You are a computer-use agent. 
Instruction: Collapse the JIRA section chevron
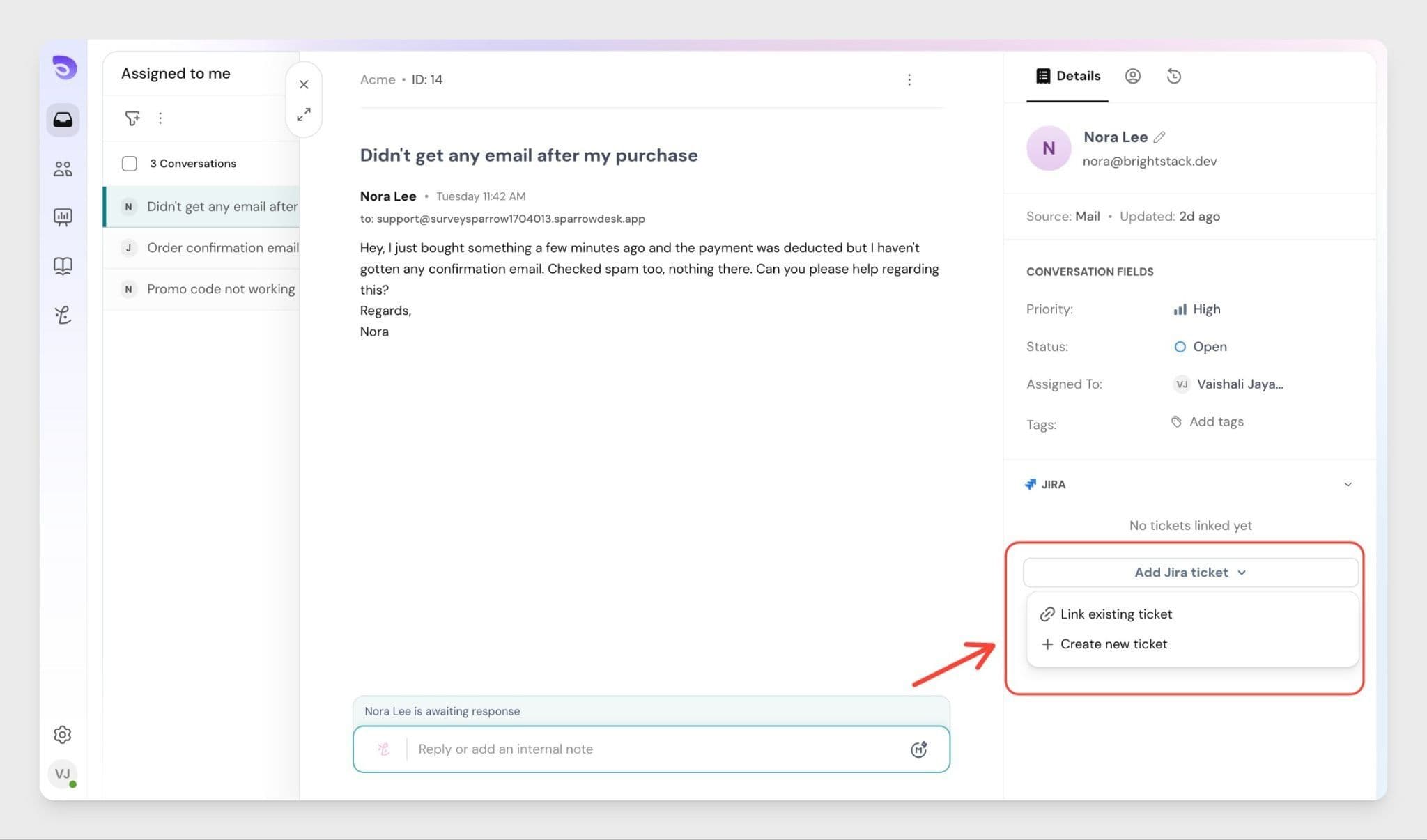(1348, 485)
